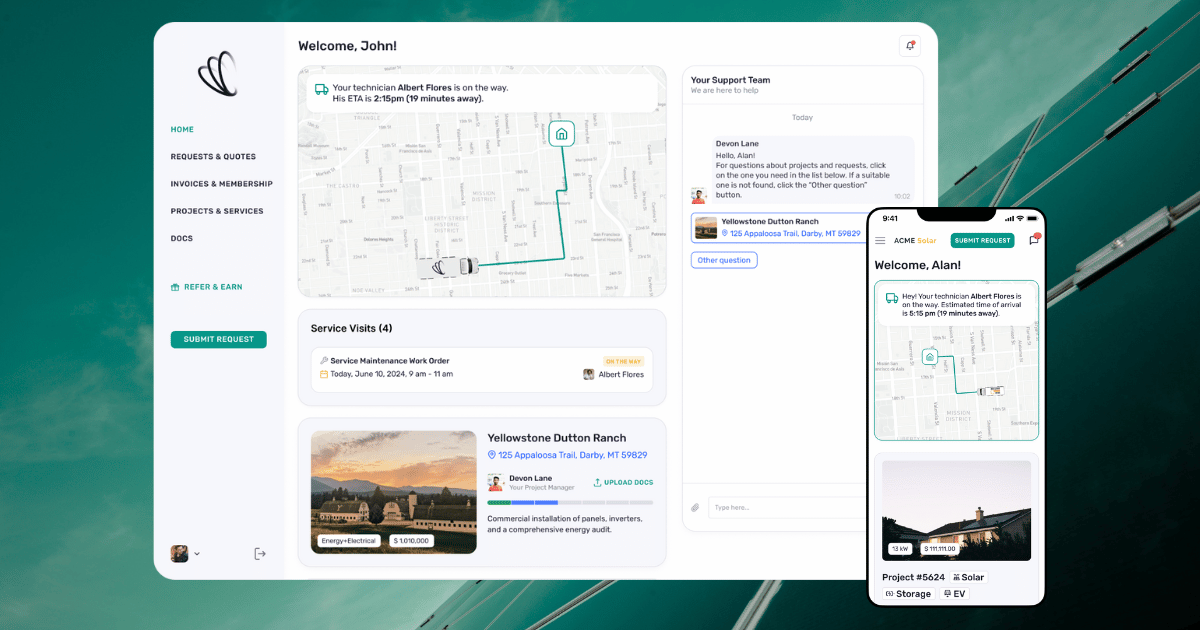Open the solar house photo on the phone

pos(956,510)
